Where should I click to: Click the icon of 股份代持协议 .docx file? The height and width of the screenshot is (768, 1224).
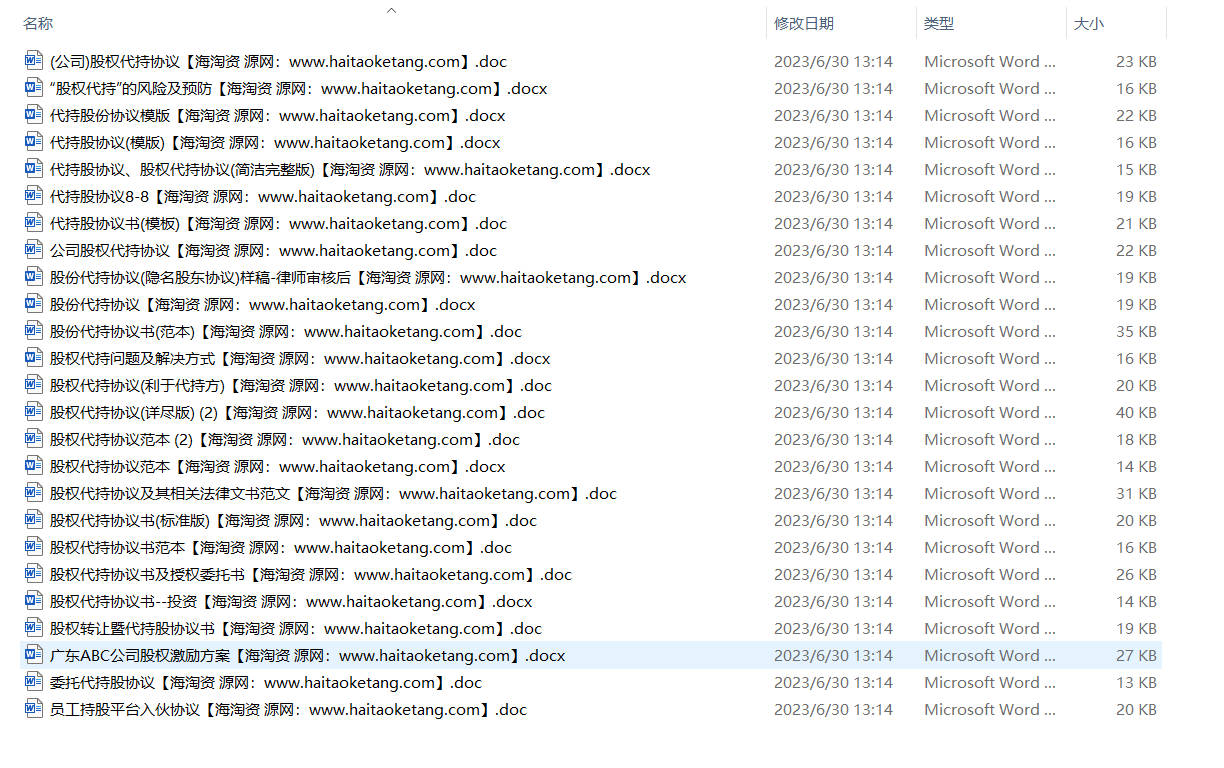coord(33,304)
